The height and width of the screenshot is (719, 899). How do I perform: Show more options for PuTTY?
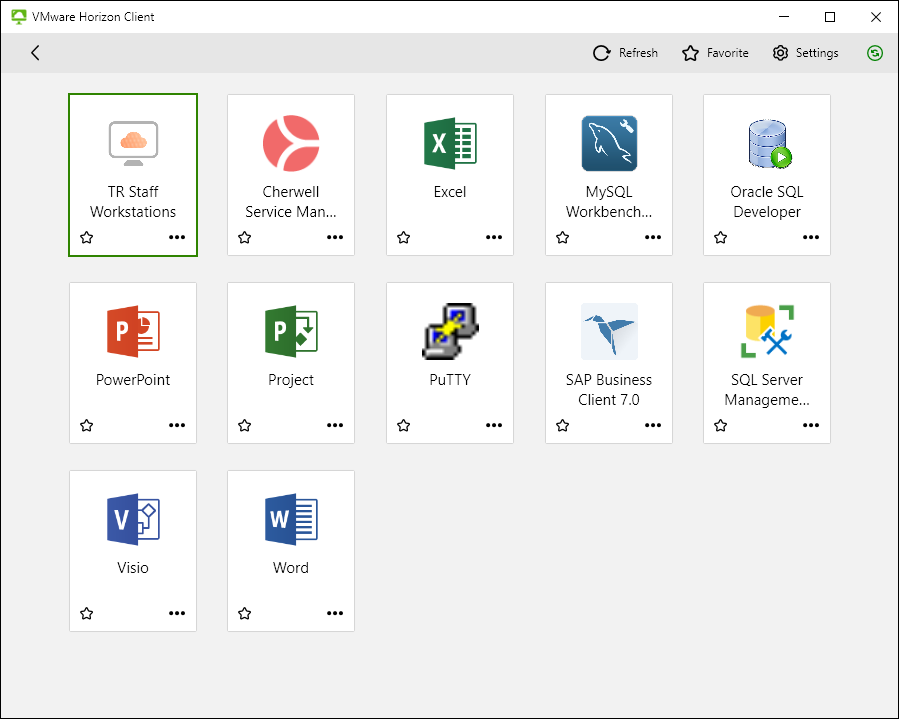point(494,425)
